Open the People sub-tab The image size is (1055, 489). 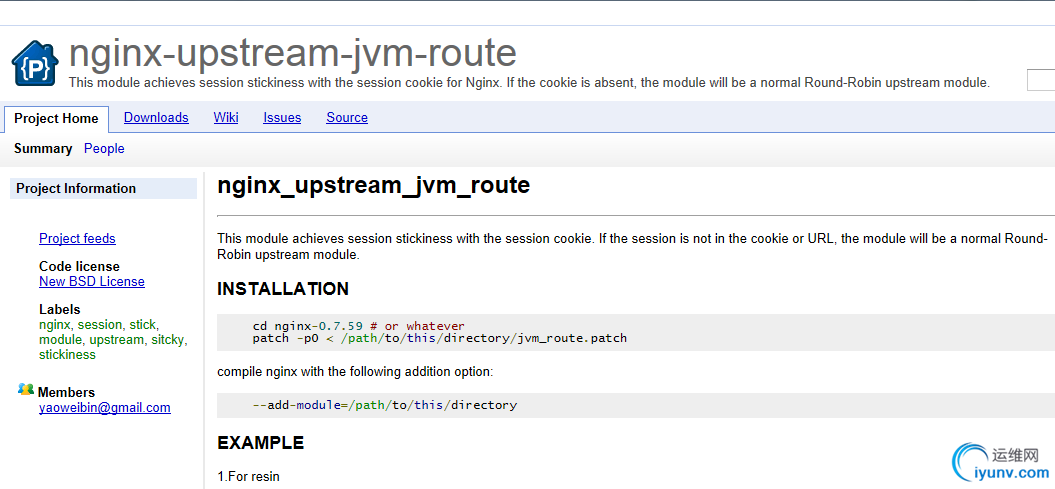104,149
